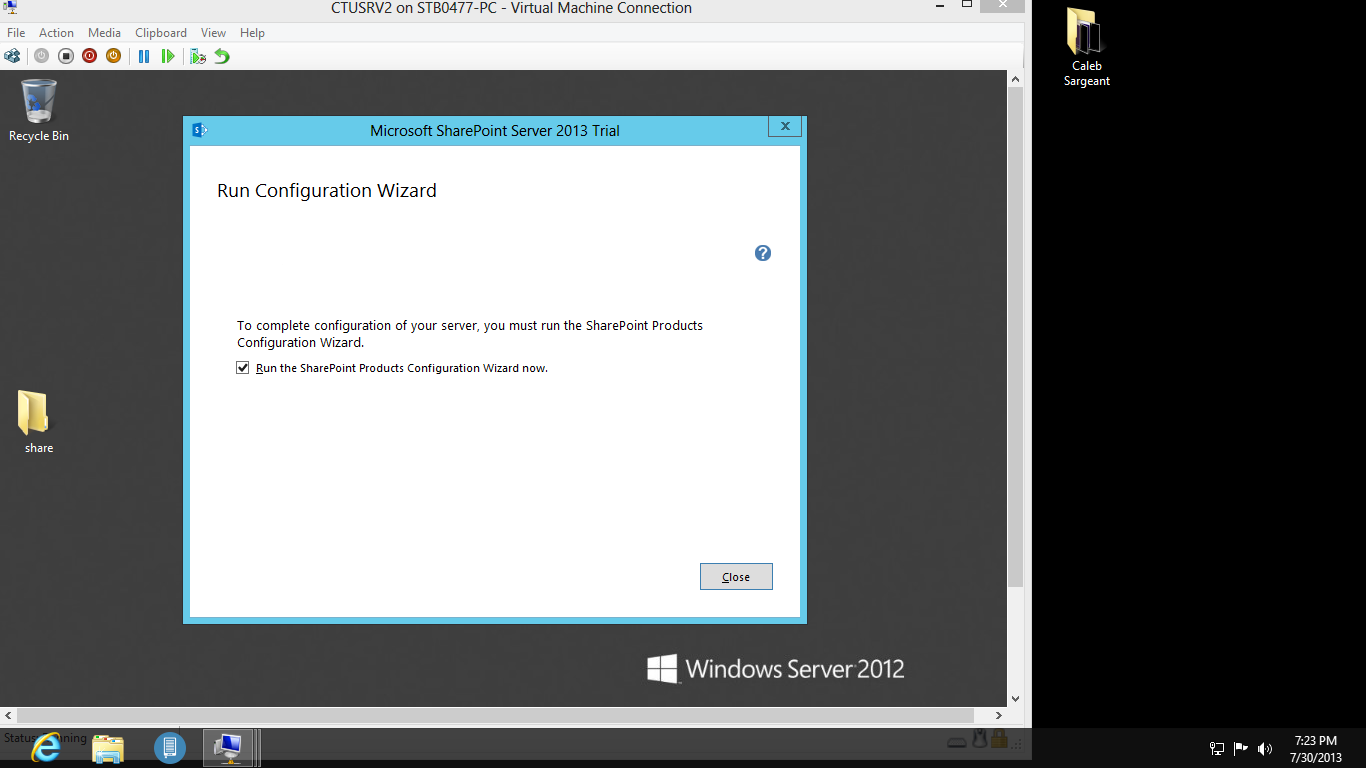The height and width of the screenshot is (768, 1366).
Task: Click the Run Configuration Wizard heading
Action: pyautogui.click(x=327, y=191)
